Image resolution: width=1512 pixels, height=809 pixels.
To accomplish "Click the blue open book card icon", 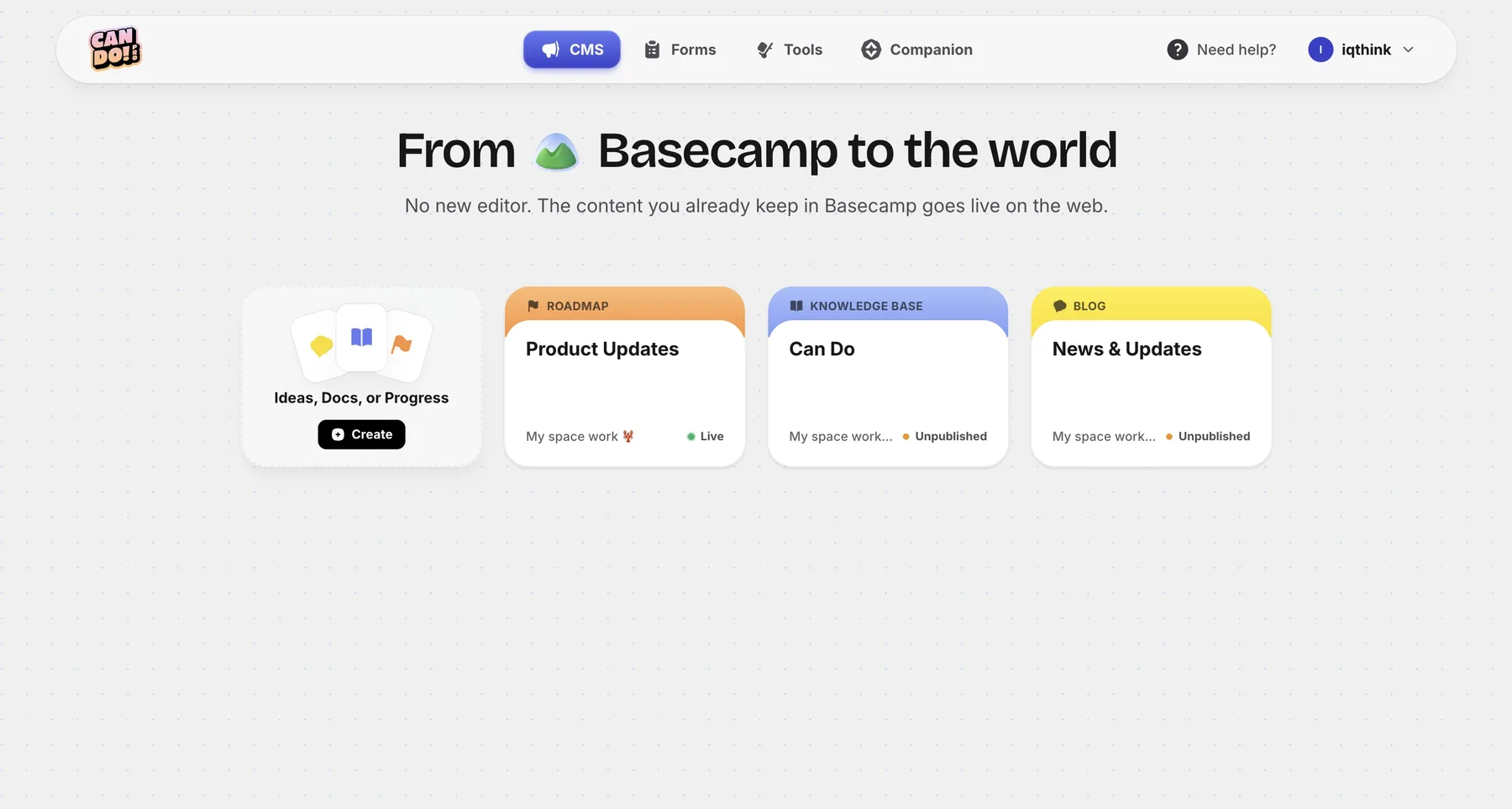I will pyautogui.click(x=361, y=337).
